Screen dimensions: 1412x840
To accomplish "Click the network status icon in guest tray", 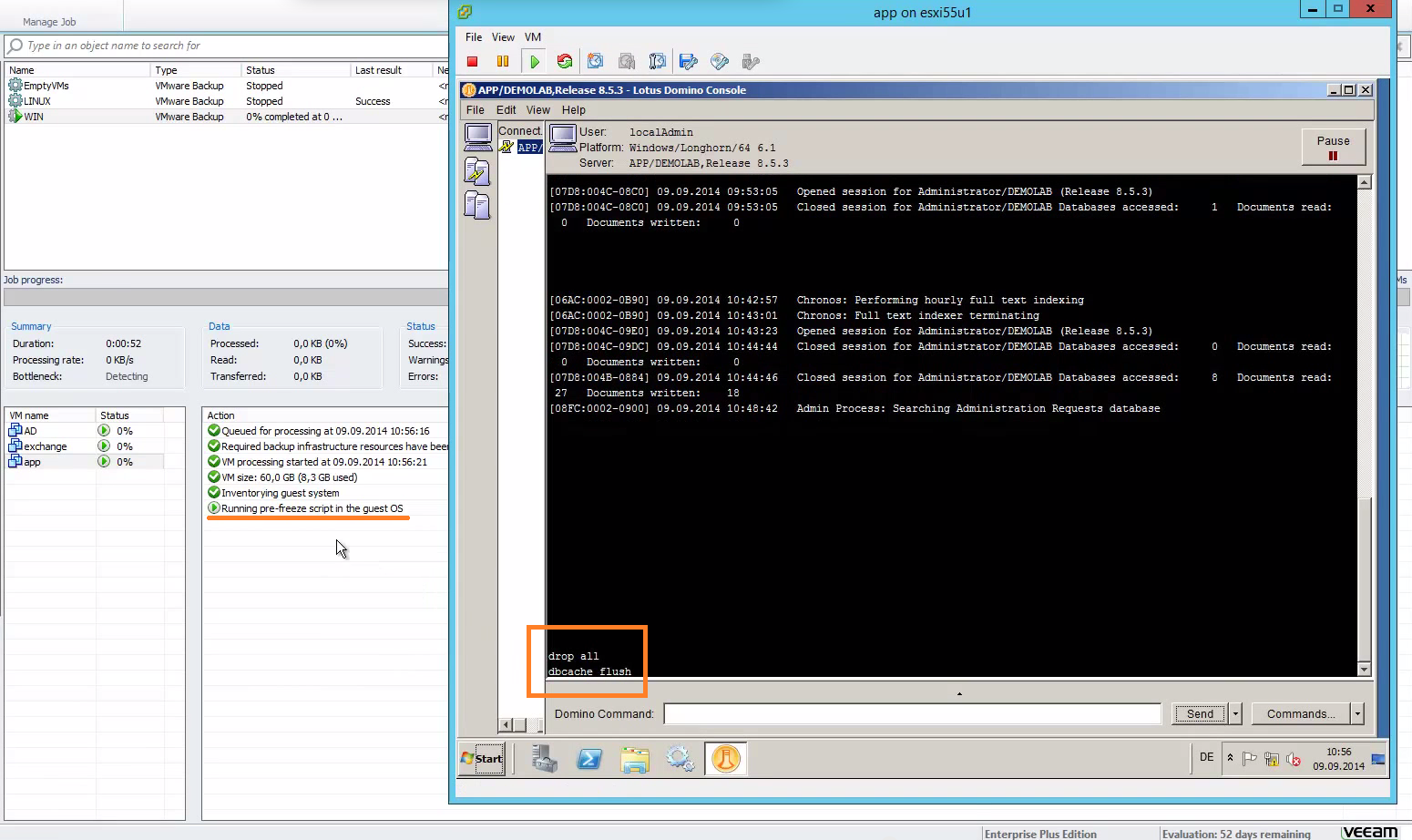I will point(1272,759).
